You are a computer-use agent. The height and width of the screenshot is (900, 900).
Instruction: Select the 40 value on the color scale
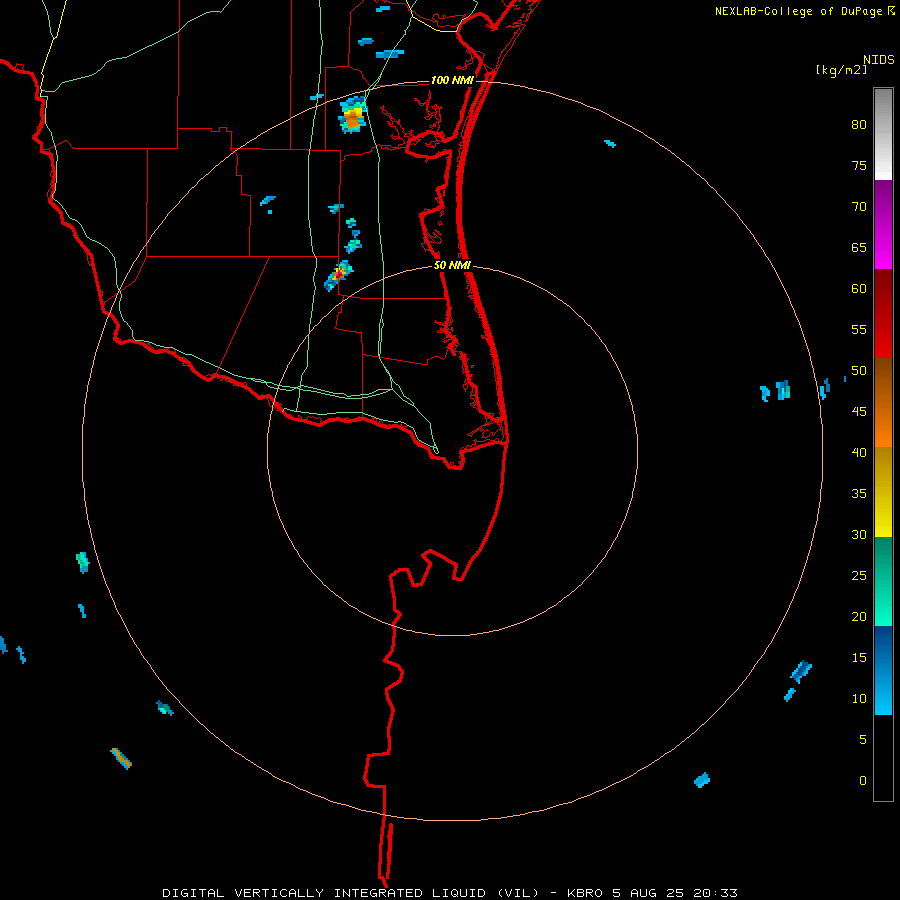coord(859,452)
